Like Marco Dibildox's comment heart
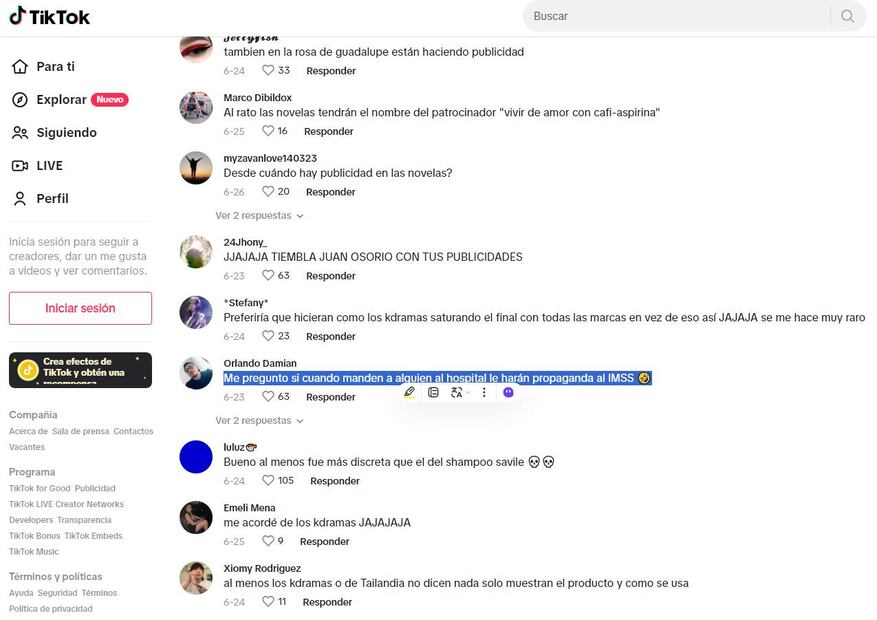 [268, 131]
